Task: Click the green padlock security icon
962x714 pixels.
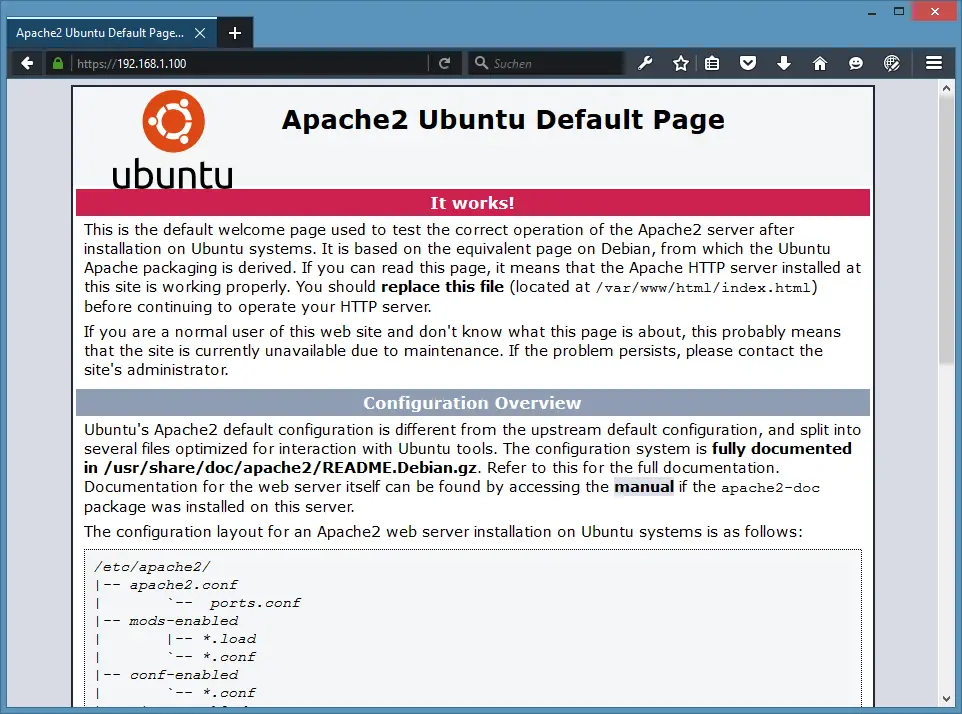Action: point(58,63)
